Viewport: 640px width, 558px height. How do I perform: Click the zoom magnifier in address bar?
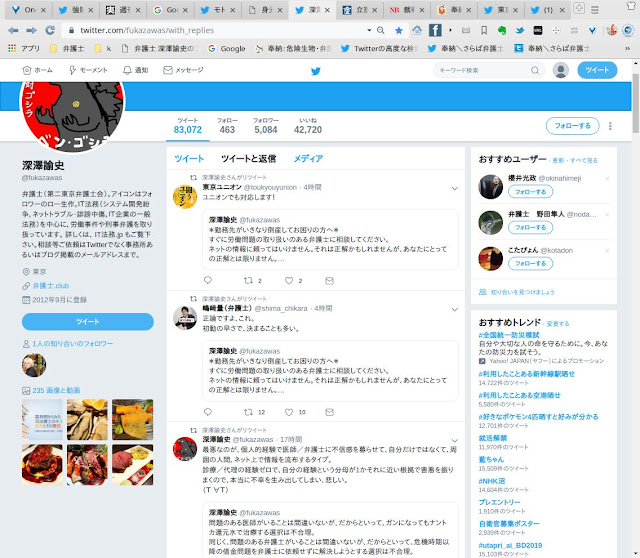click(x=380, y=30)
